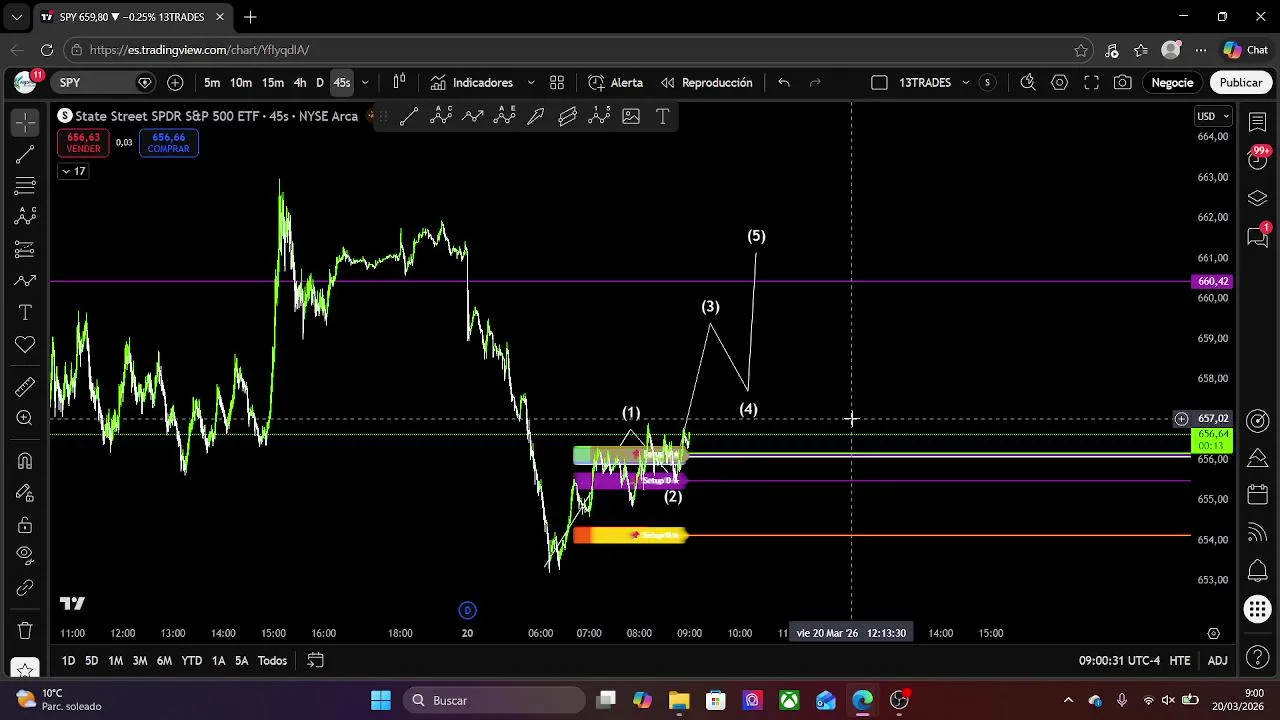The width and height of the screenshot is (1280, 720).
Task: Undo the last chart action
Action: (784, 83)
